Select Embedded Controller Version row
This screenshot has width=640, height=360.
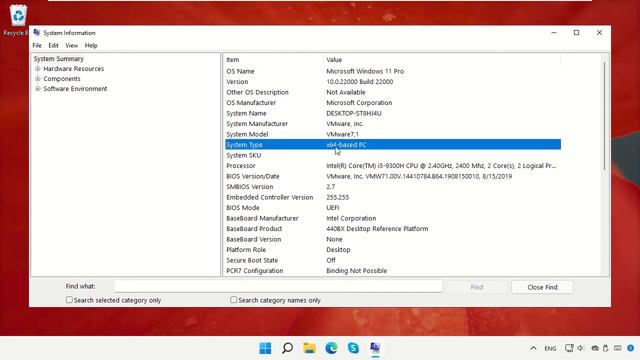point(393,197)
